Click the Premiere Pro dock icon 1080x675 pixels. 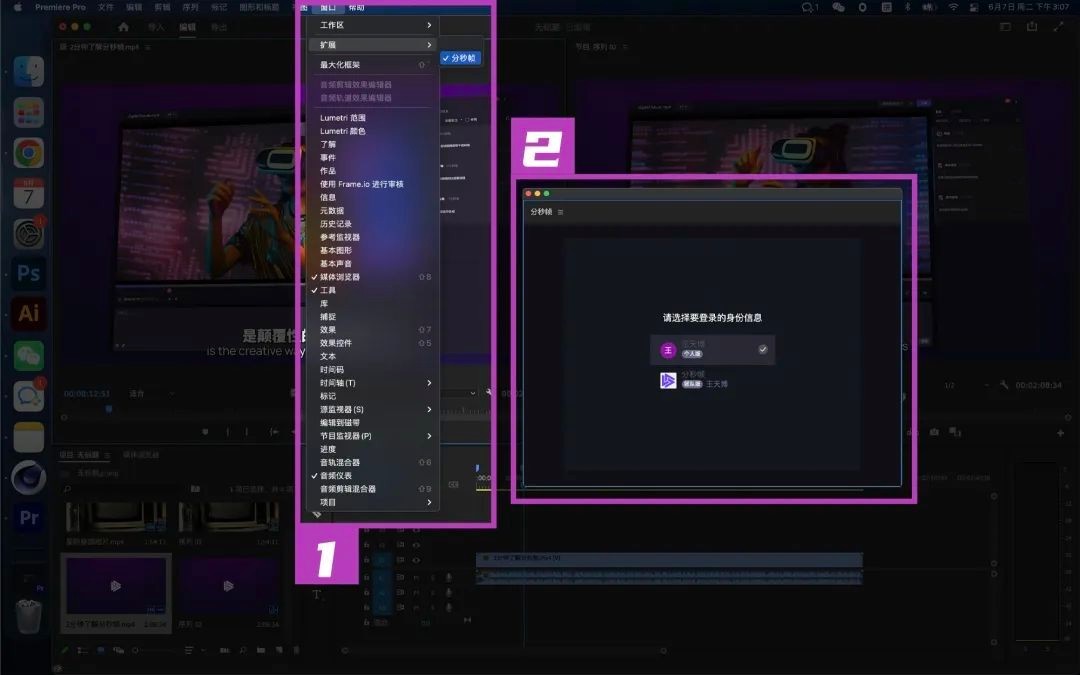(x=29, y=517)
